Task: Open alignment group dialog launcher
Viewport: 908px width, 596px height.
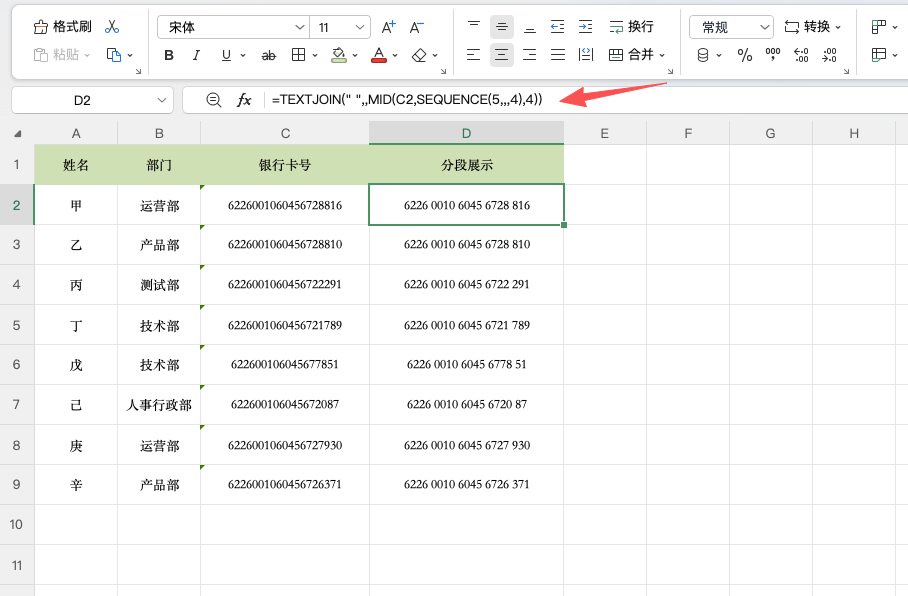Action: click(671, 71)
